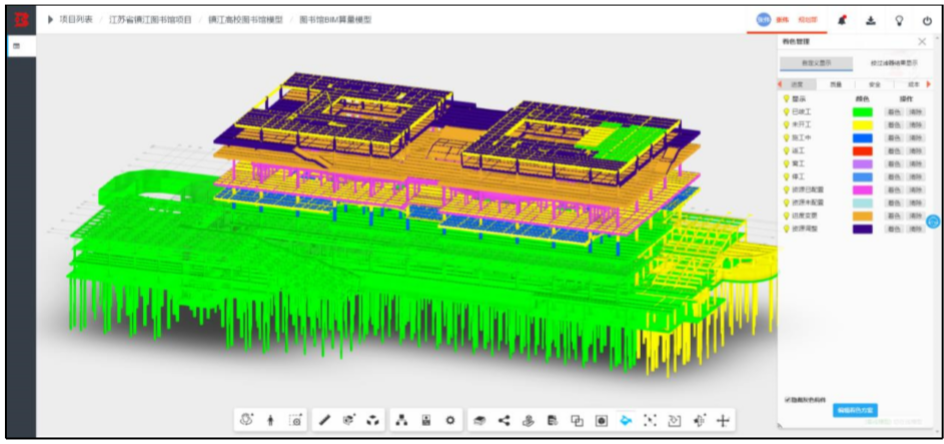Uncheck the 隐藏灰色构件 checkbox
Screen dimensions: 944x444
tap(788, 399)
